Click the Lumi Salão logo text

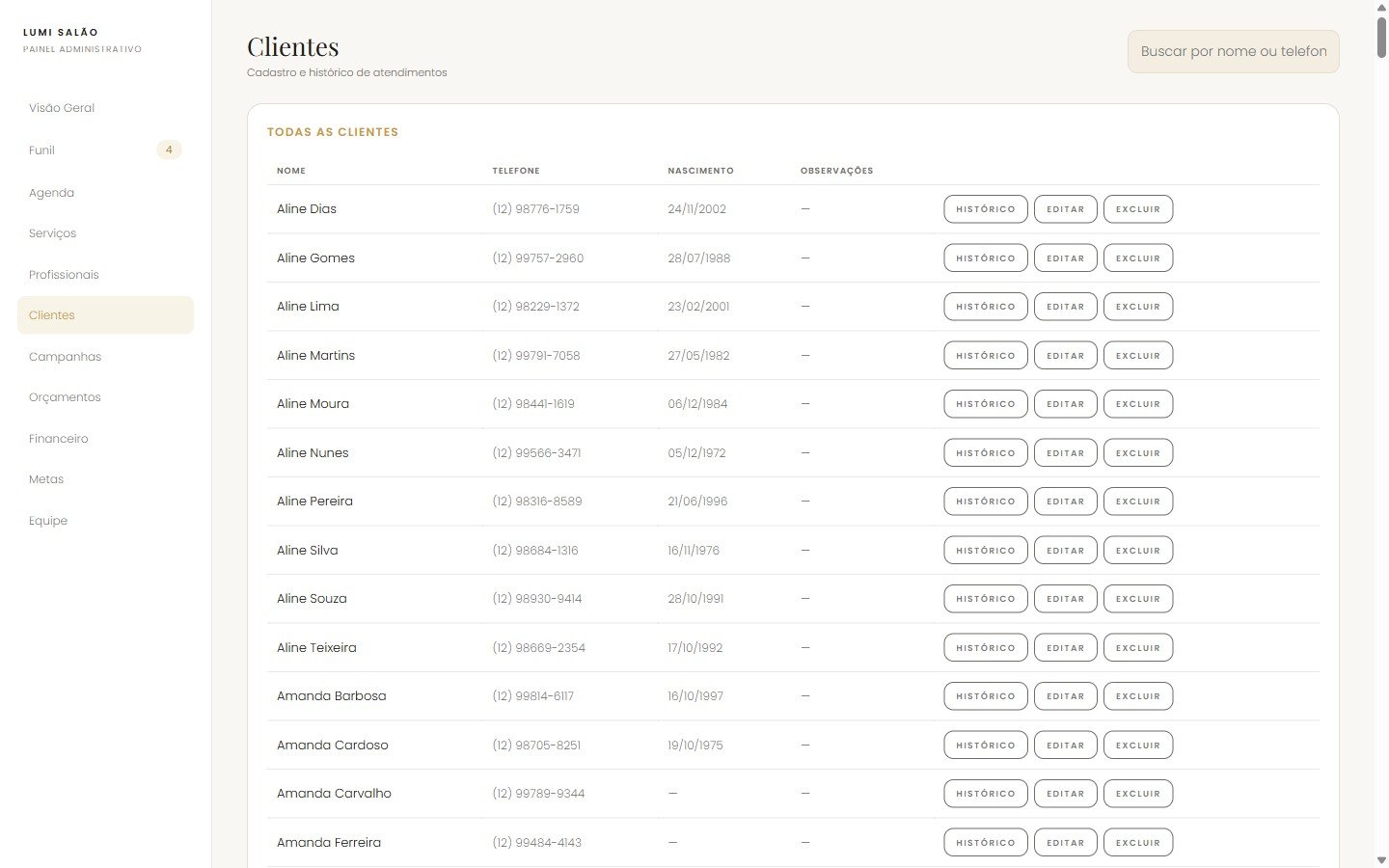(61, 33)
